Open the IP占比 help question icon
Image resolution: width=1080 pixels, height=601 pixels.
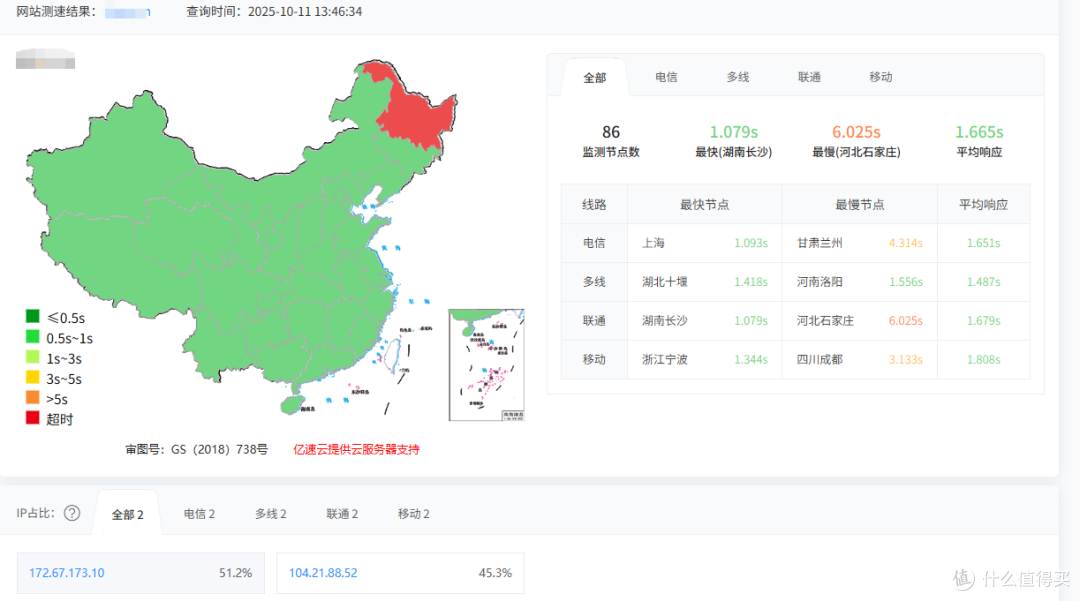pos(72,513)
